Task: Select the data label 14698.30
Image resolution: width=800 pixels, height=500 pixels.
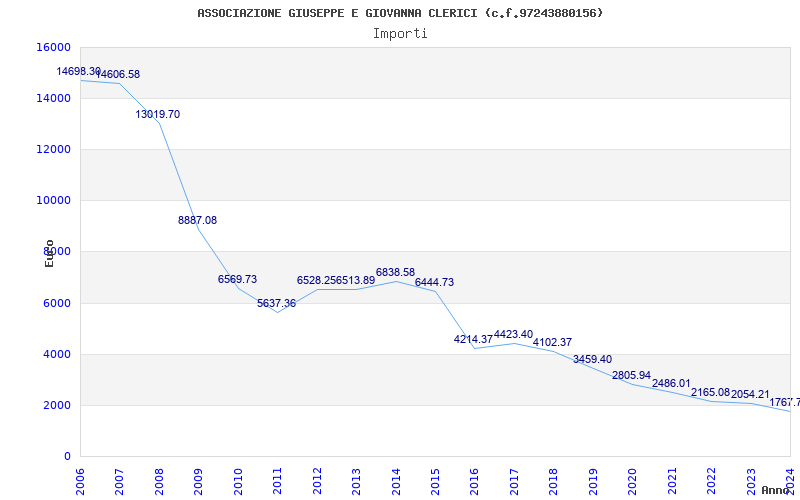Action: pos(79,71)
